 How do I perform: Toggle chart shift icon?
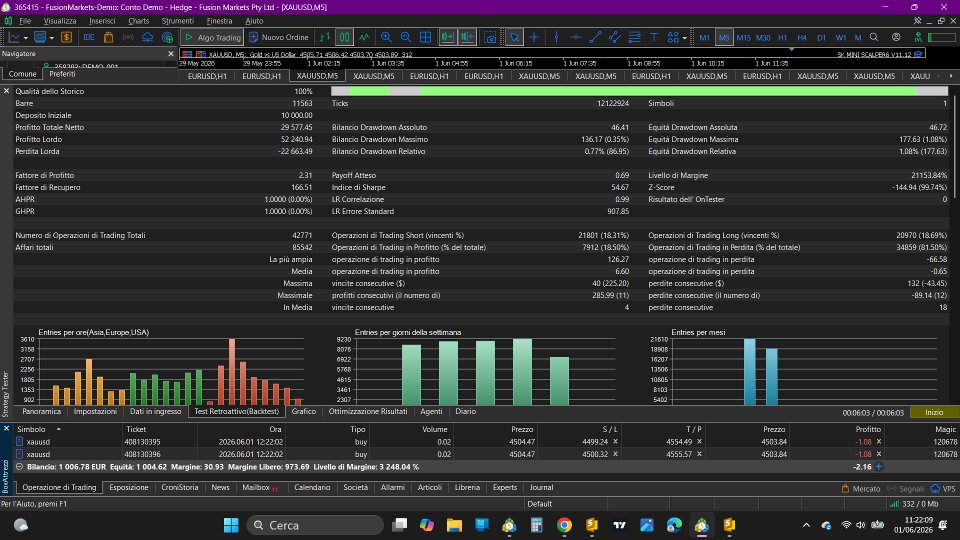(467, 37)
